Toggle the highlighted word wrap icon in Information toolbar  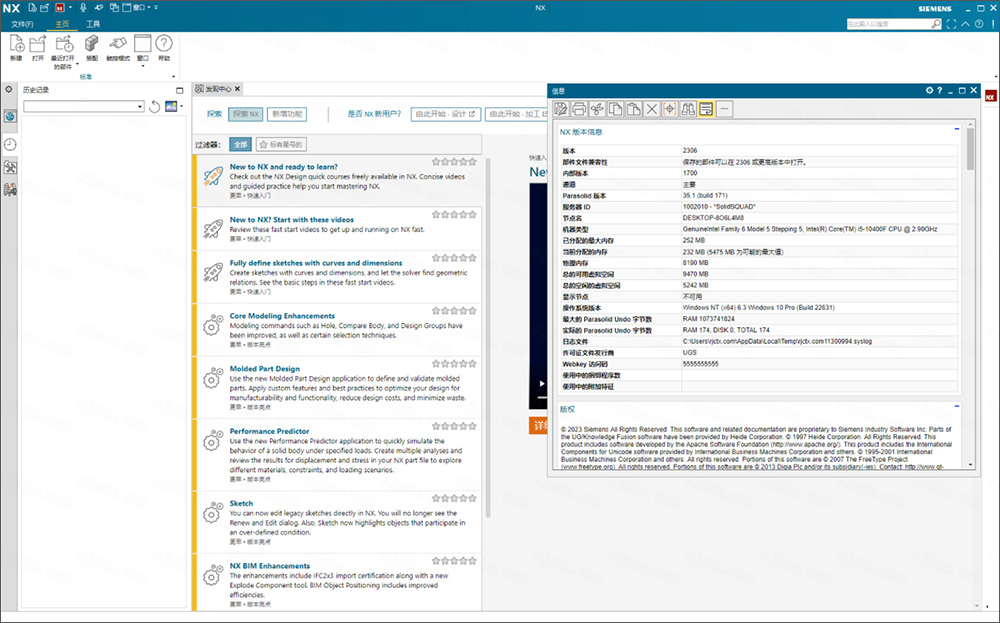(x=706, y=109)
